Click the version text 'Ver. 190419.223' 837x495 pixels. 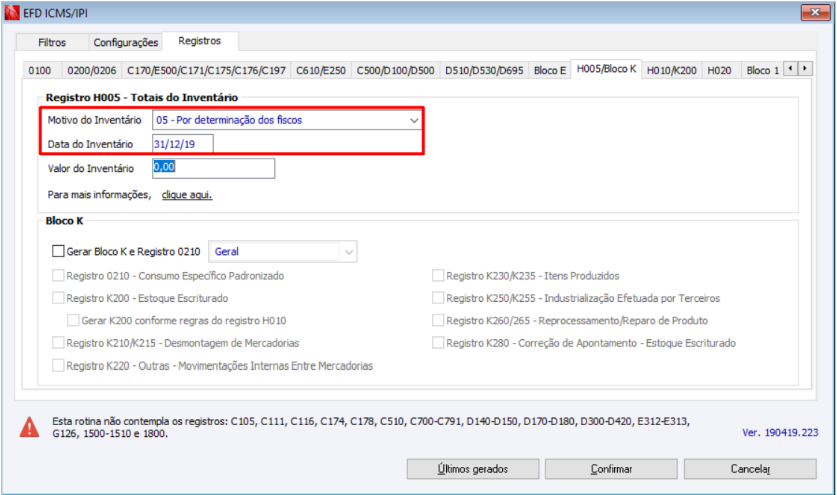(x=780, y=433)
